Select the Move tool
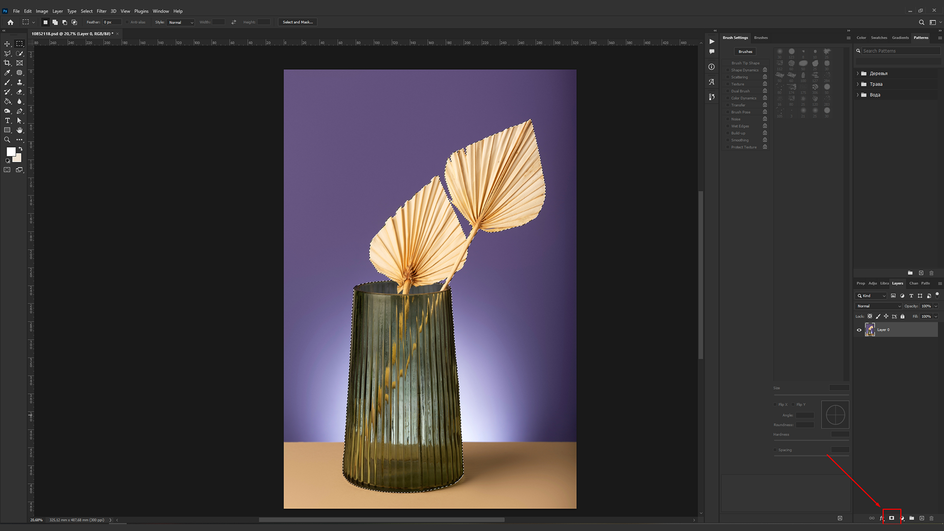The height and width of the screenshot is (531, 944). click(x=7, y=44)
